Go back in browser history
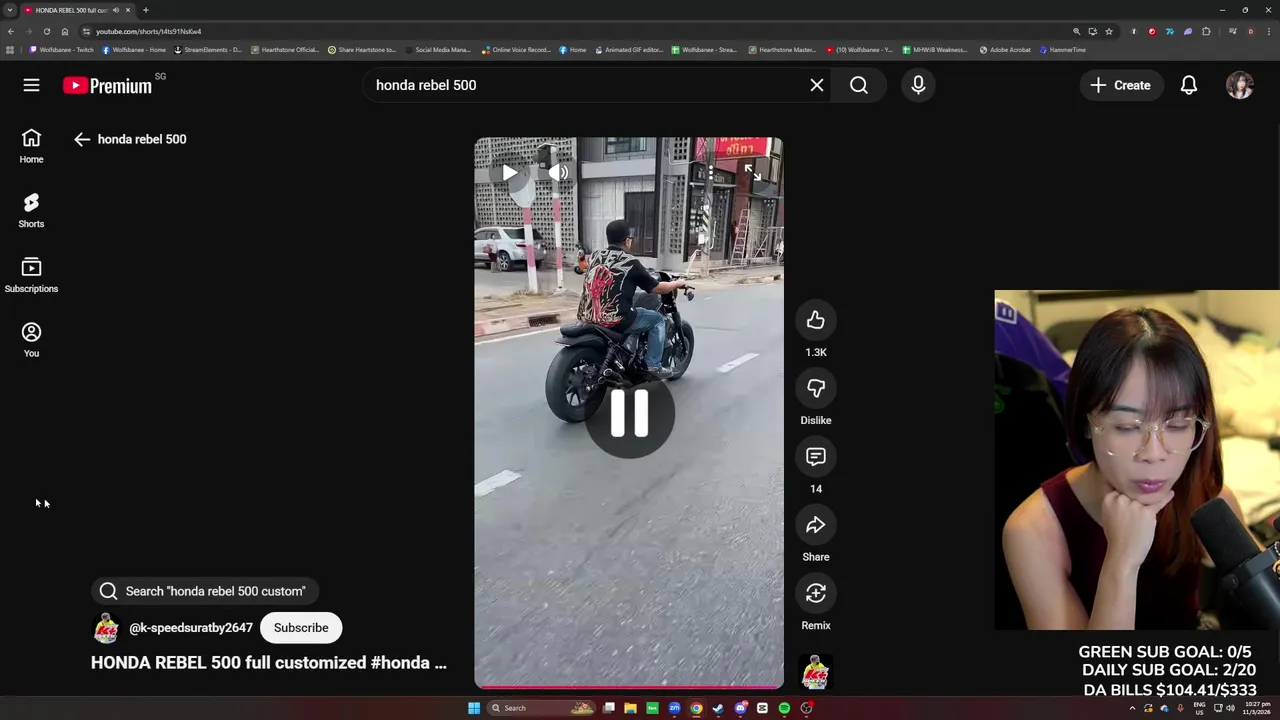Viewport: 1280px width, 720px height. 11,31
